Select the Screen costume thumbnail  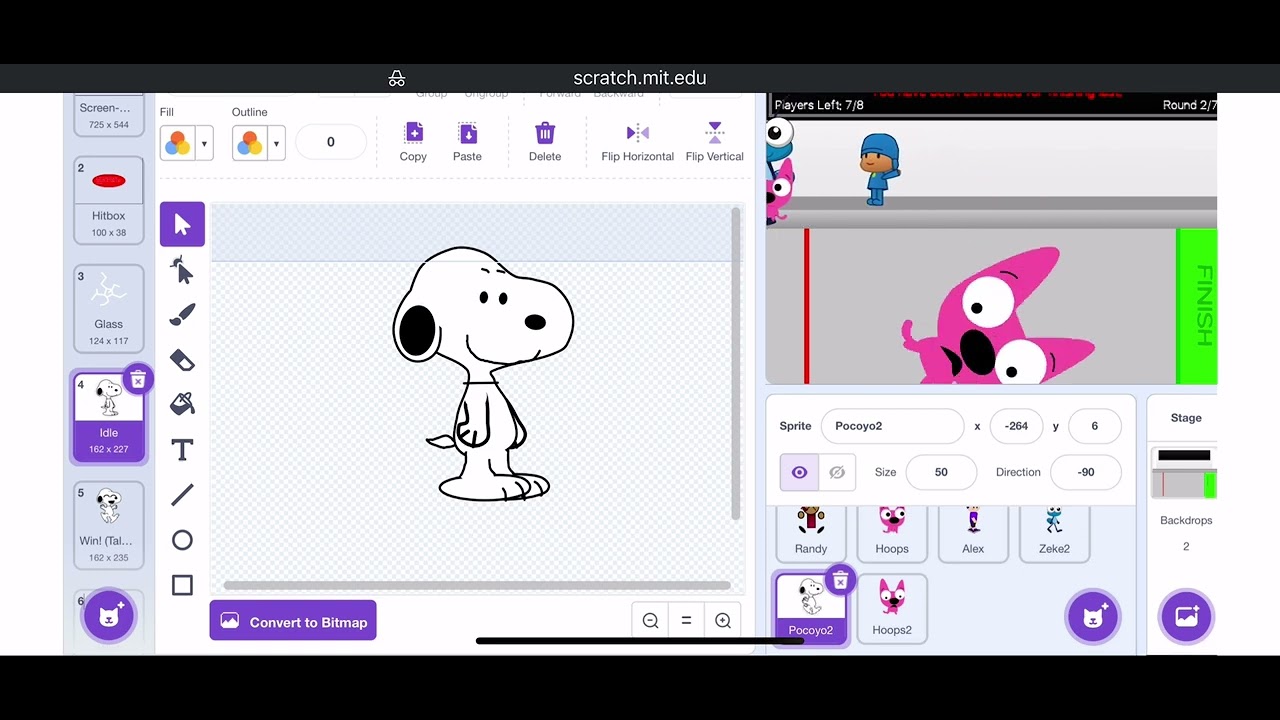(108, 114)
